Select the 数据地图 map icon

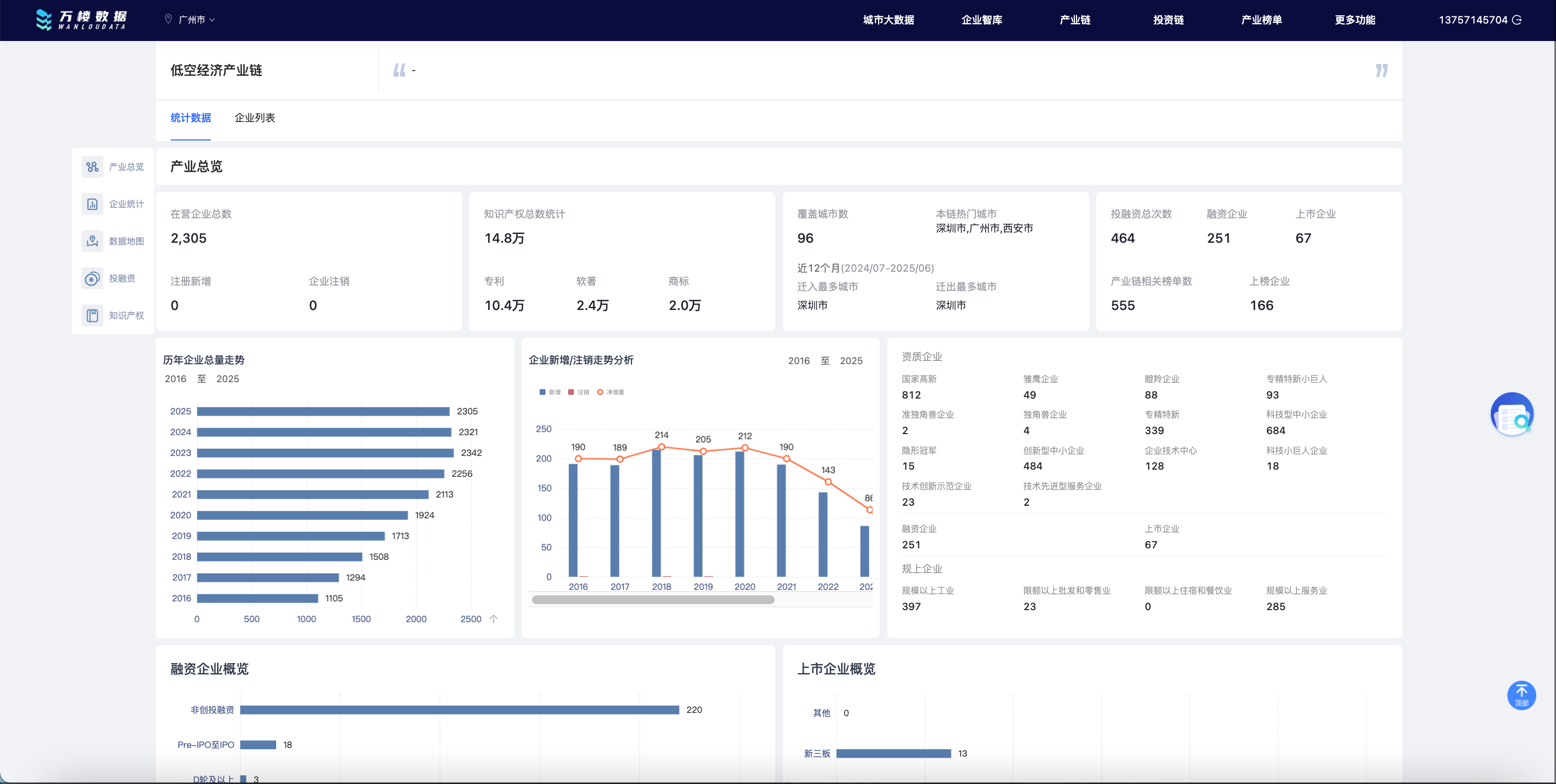(x=92, y=241)
